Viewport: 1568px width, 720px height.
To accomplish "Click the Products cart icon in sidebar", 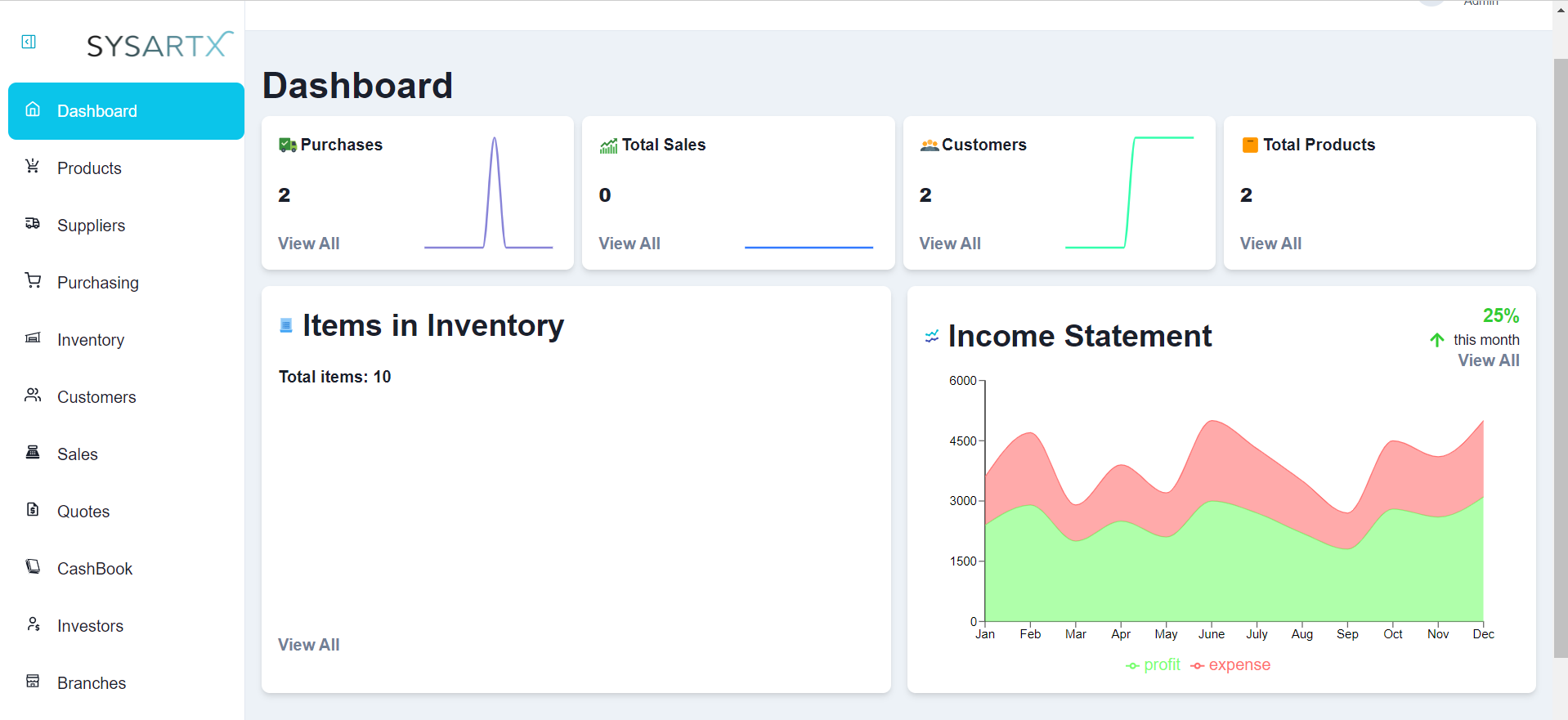I will 33,166.
